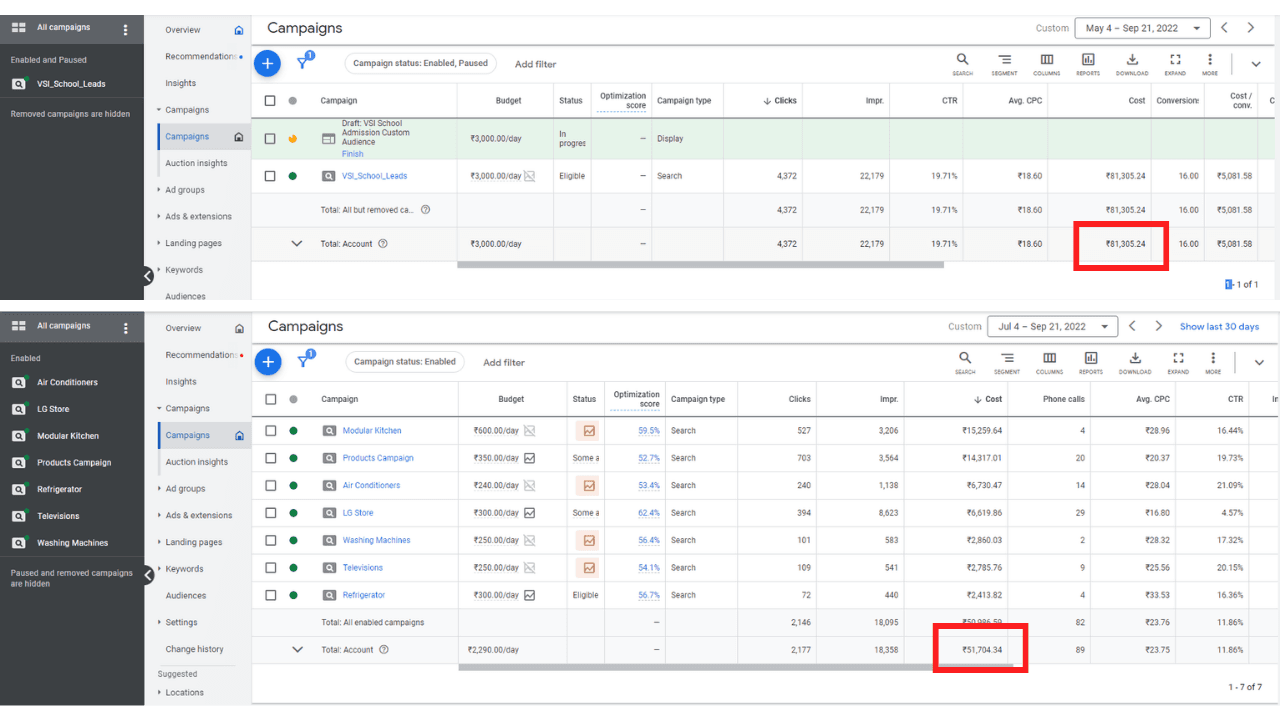The image size is (1280, 720).
Task: Open Modular Kitchen campaign link in table
Action: [x=372, y=431]
